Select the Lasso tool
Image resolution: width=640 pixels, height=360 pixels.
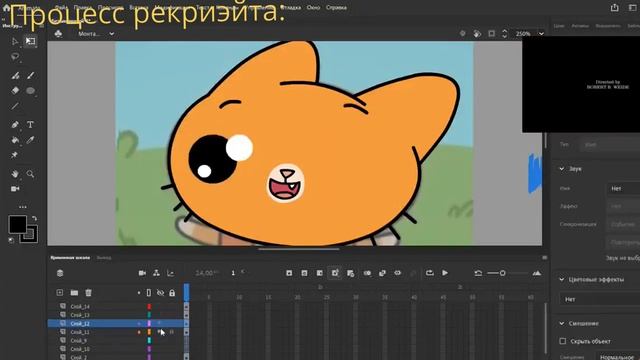click(15, 57)
